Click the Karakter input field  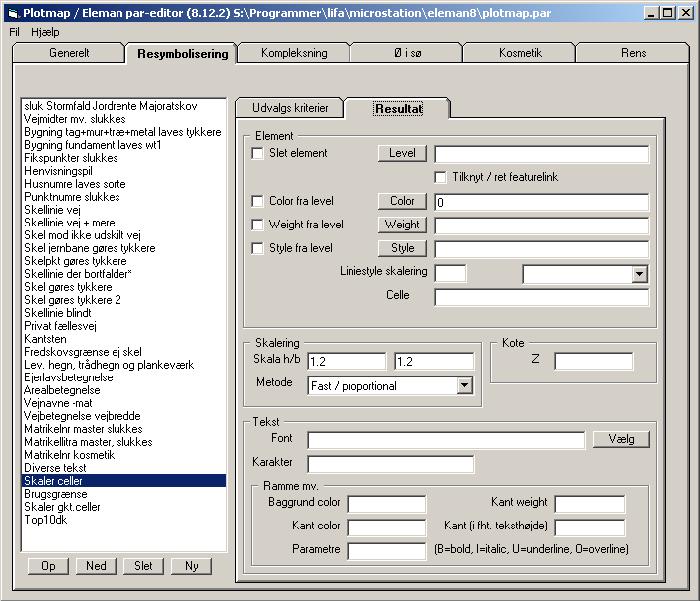click(x=391, y=464)
